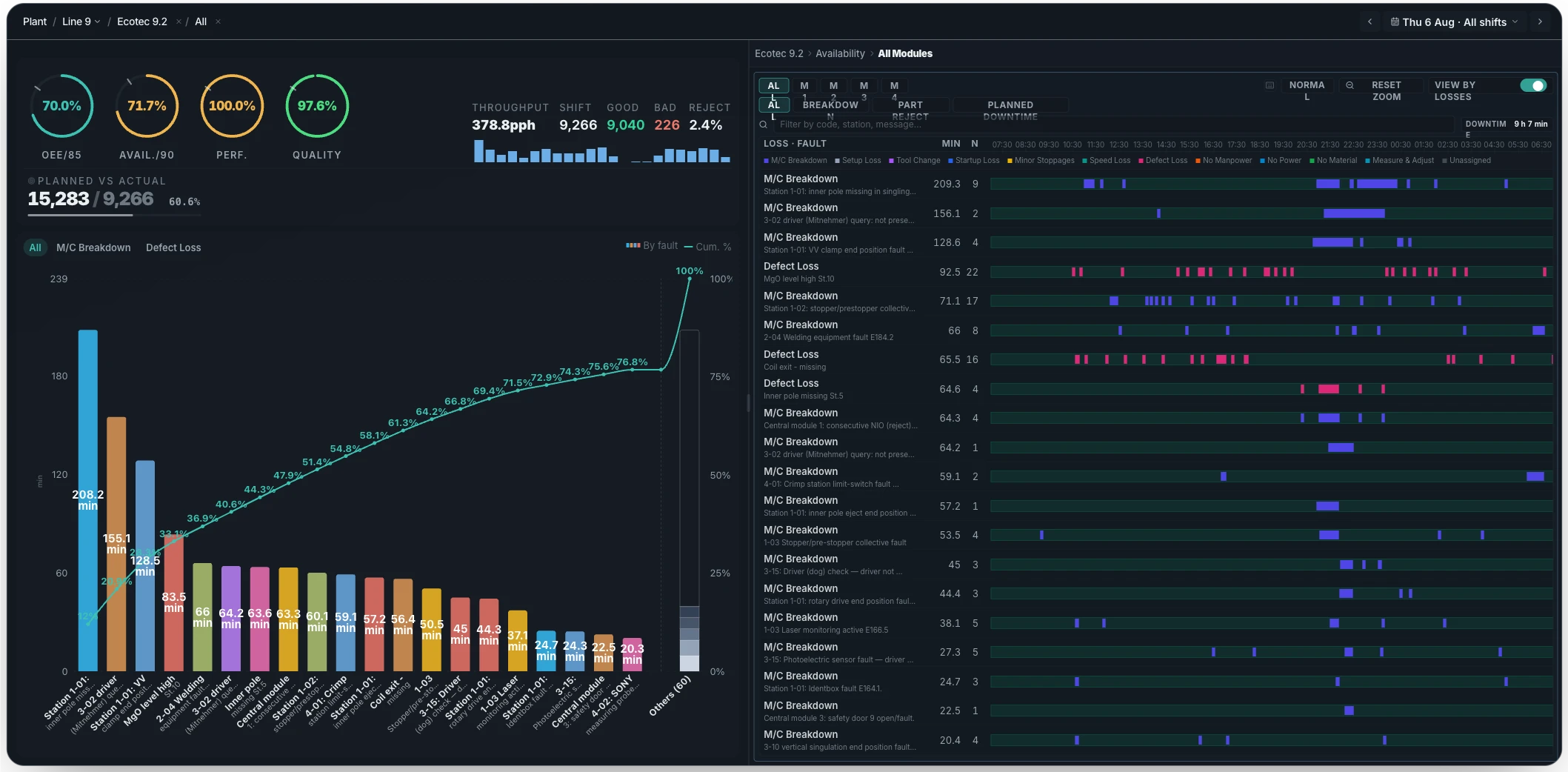Remove the All breadcrumb with its x
Viewport: 1568px width, 772px height.
(218, 21)
